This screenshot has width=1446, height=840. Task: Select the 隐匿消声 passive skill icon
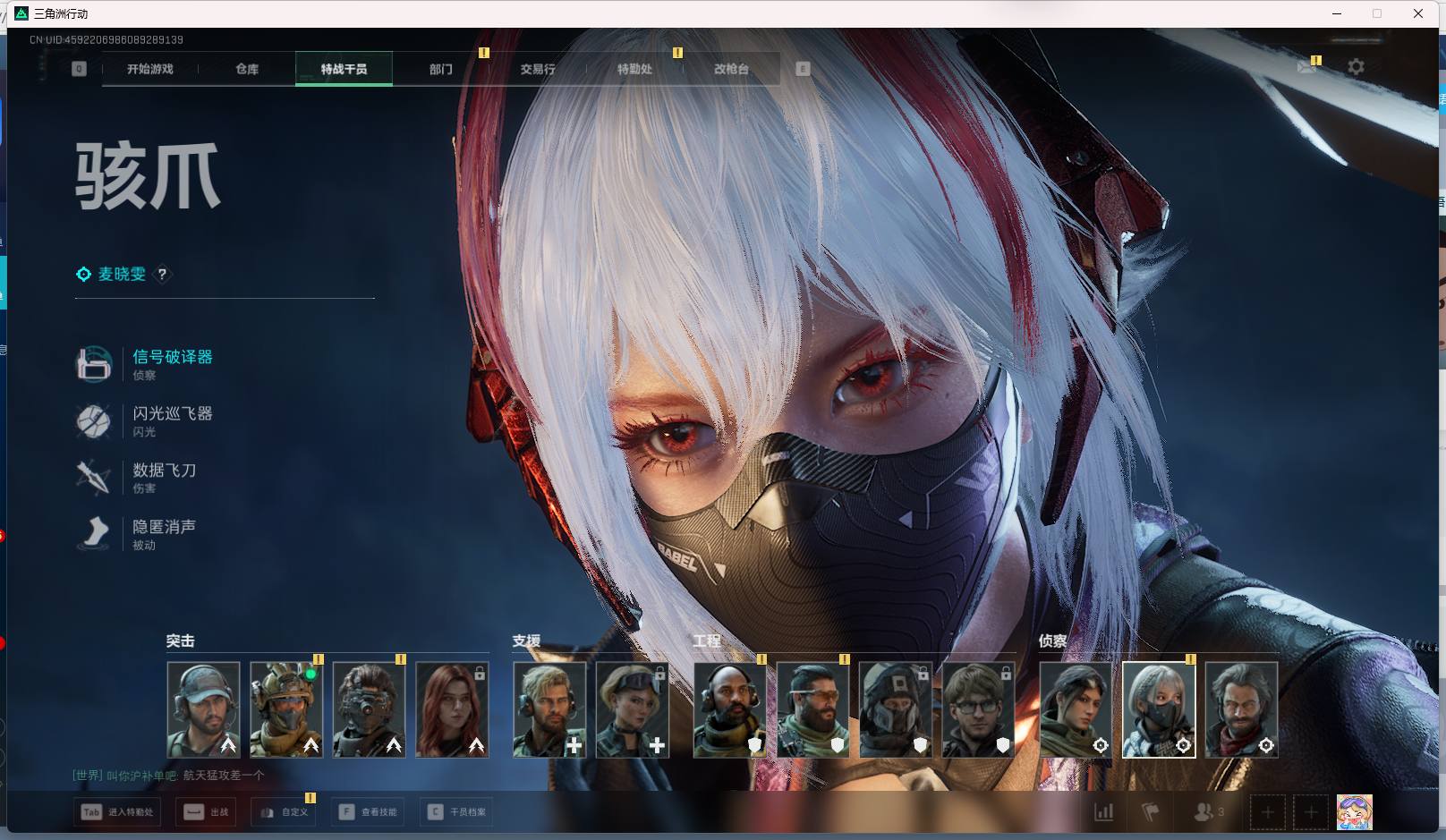click(94, 533)
